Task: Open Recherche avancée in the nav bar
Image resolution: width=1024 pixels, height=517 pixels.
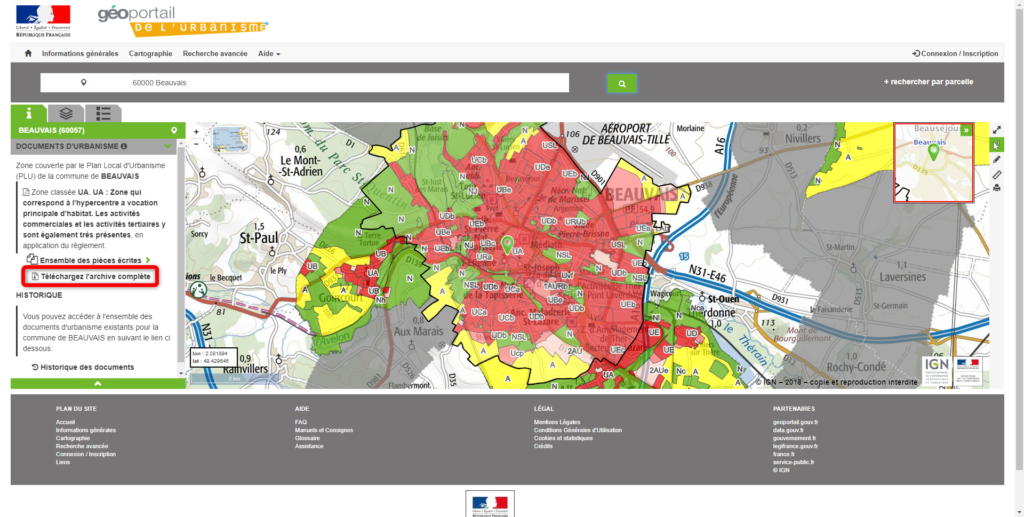Action: (x=215, y=54)
